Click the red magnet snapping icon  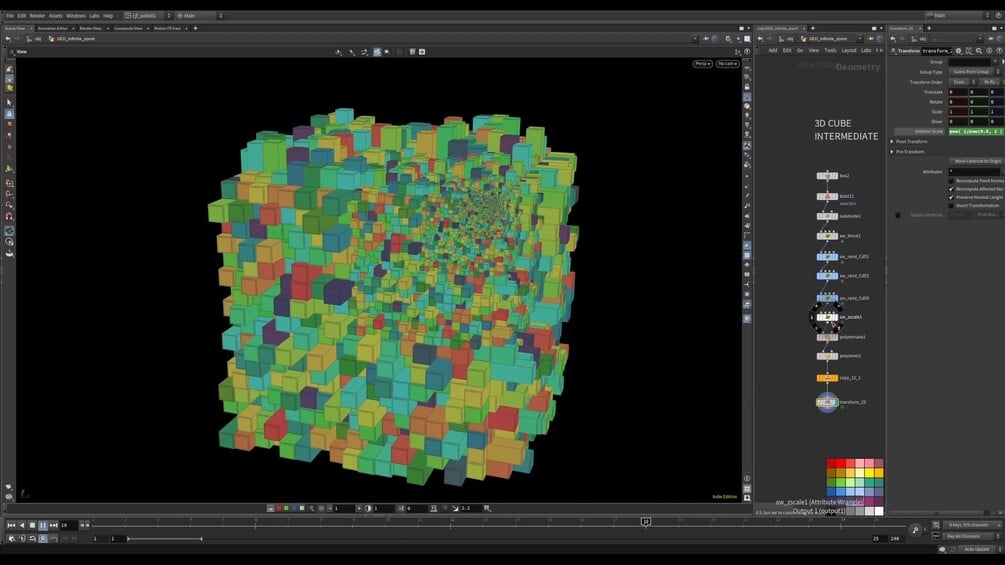tap(9, 217)
